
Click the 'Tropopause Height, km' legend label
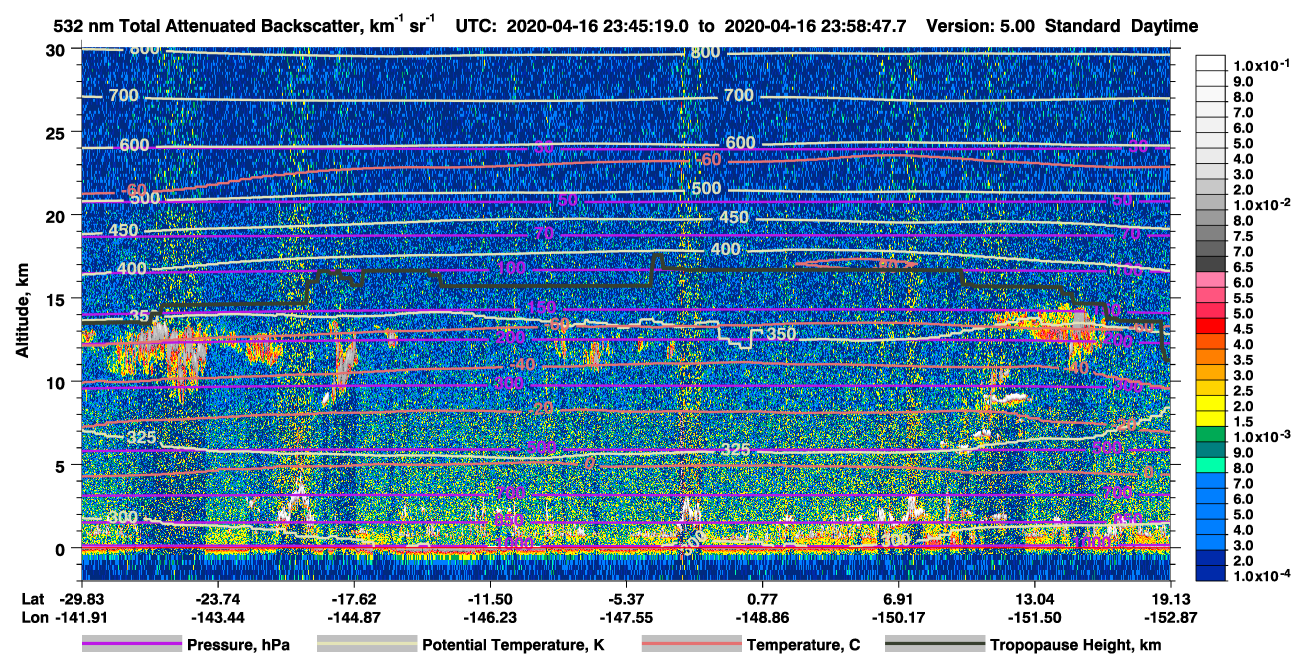[1075, 646]
